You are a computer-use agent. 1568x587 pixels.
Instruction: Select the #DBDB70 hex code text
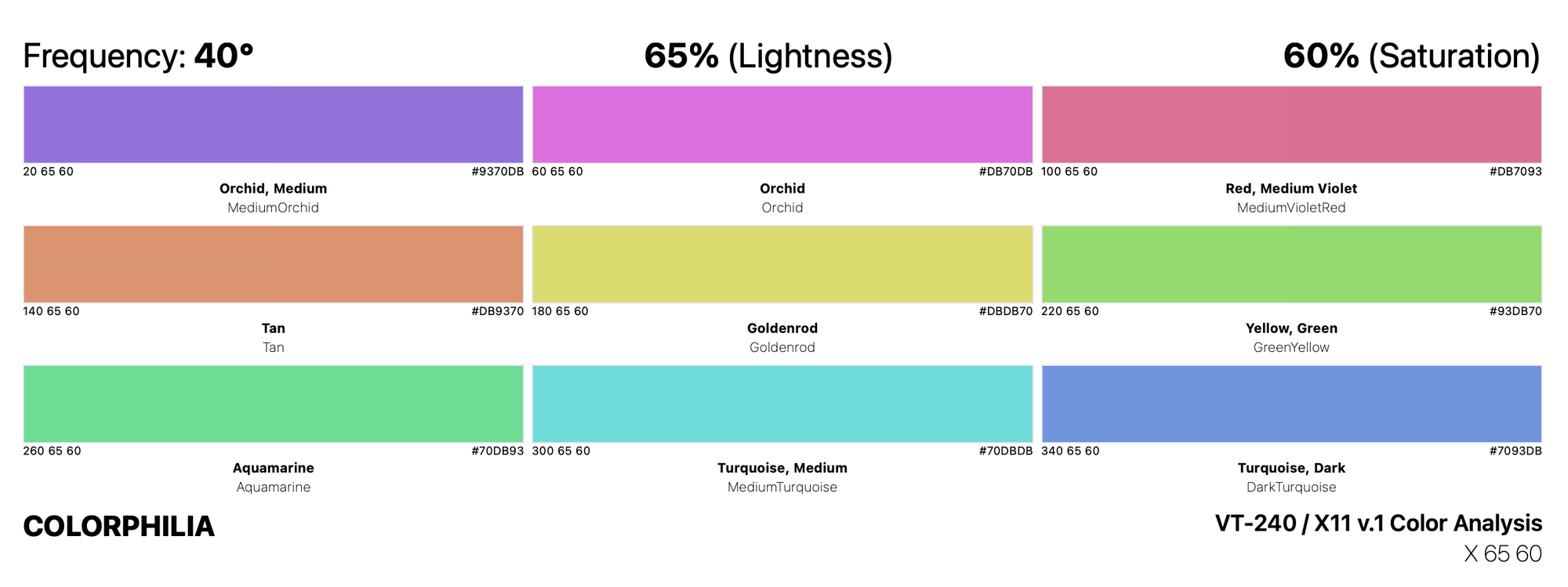click(x=1006, y=311)
